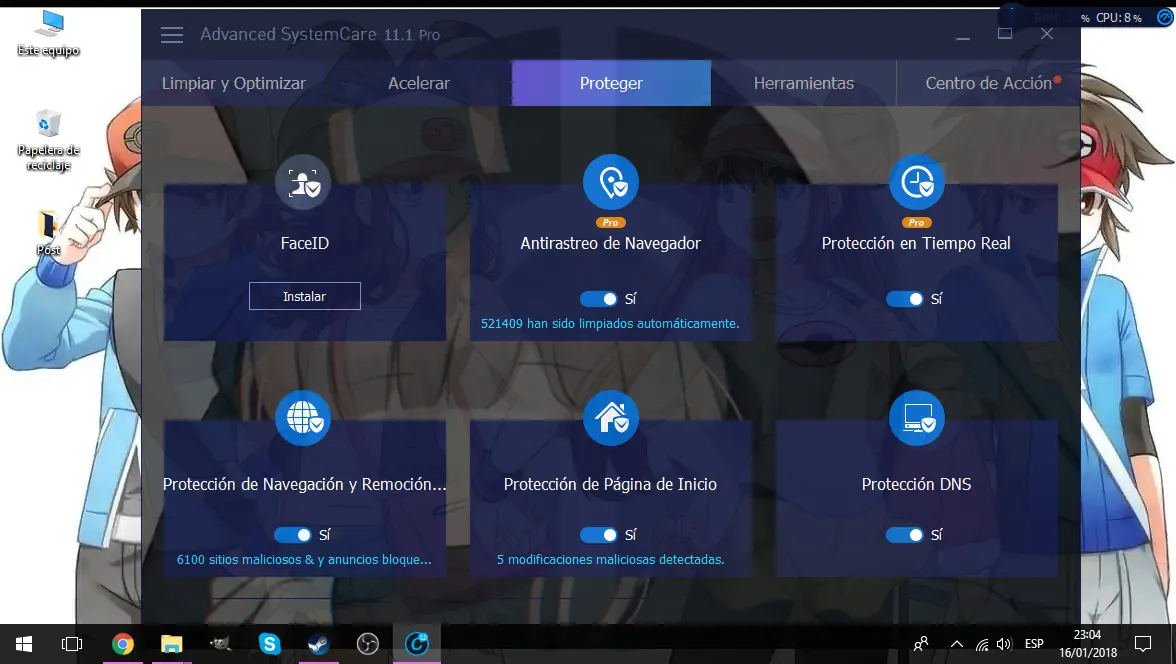Image resolution: width=1176 pixels, height=664 pixels.
Task: Click '521409 han sido limpiados automáticamente' link
Action: (610, 323)
